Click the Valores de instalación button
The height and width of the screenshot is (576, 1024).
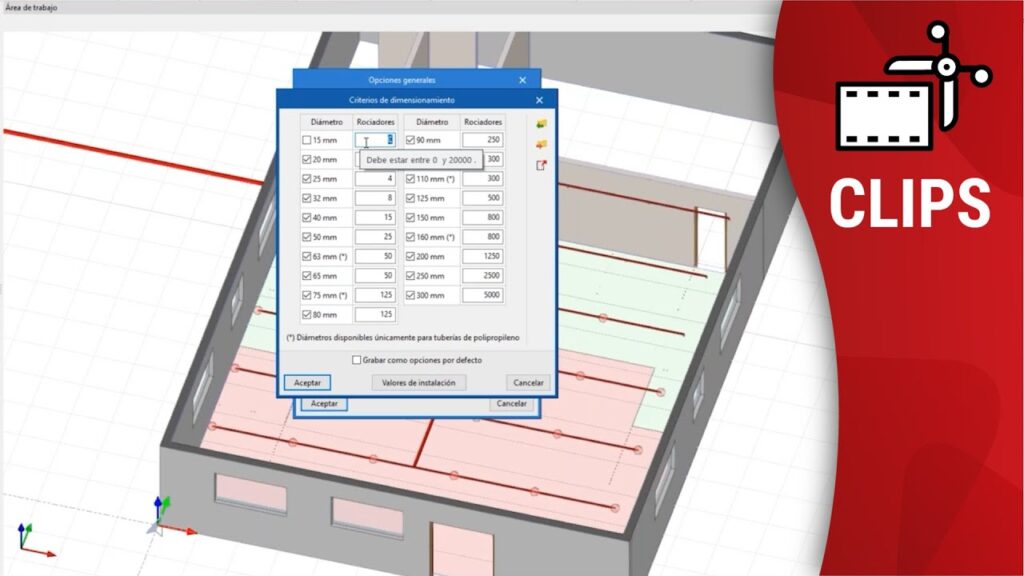(x=419, y=383)
